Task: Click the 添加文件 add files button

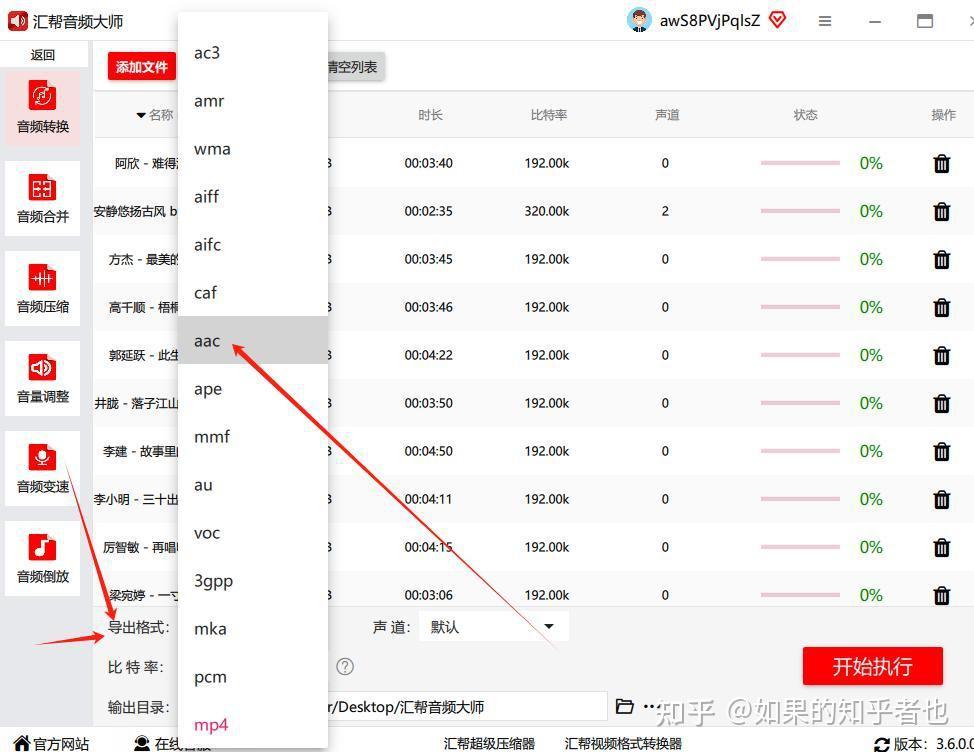Action: coord(140,66)
